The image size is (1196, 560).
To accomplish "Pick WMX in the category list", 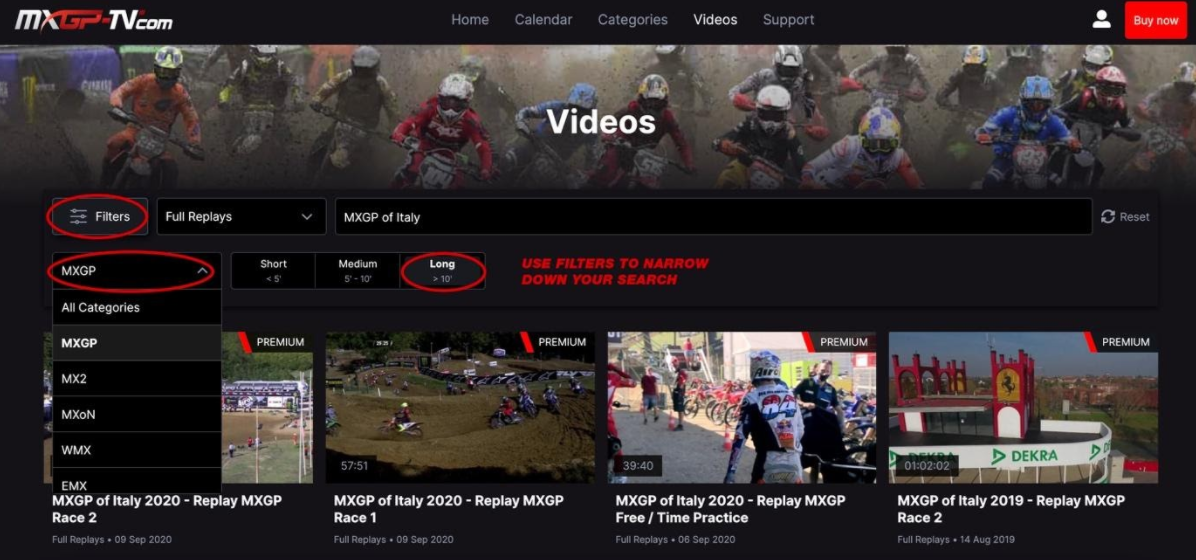I will point(136,450).
